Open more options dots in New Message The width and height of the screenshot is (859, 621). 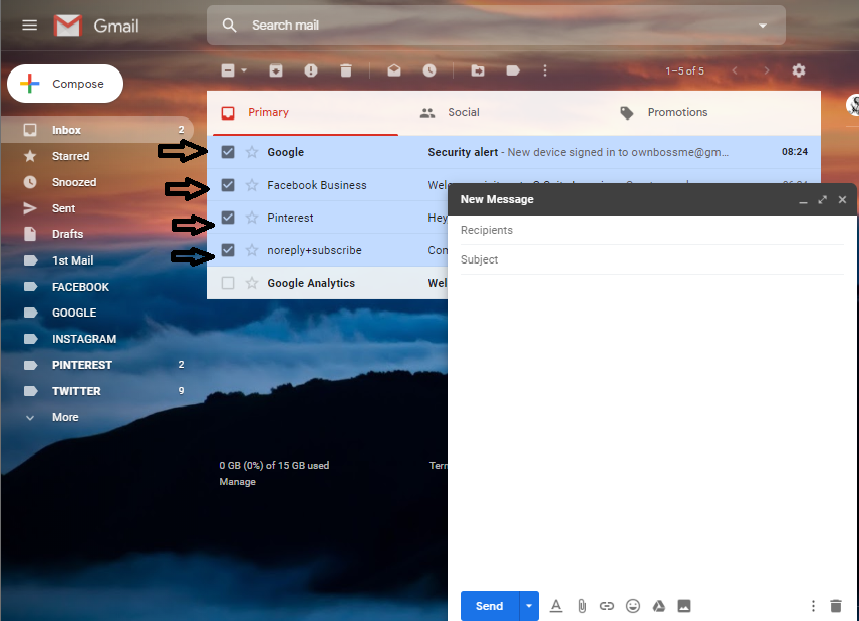(x=813, y=606)
